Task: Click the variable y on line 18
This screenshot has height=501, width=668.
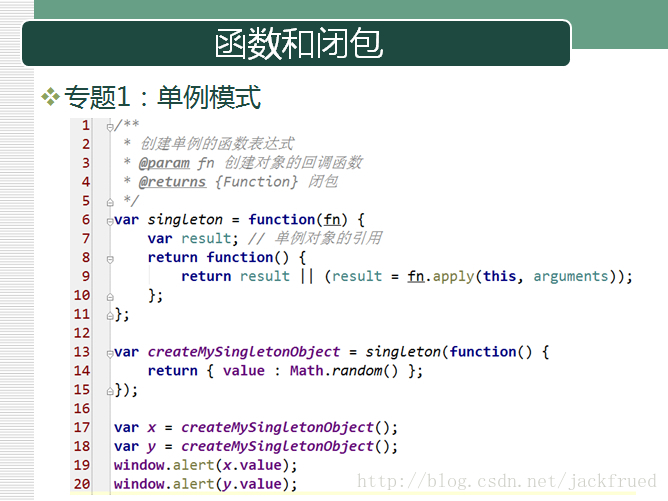Action: 152,447
